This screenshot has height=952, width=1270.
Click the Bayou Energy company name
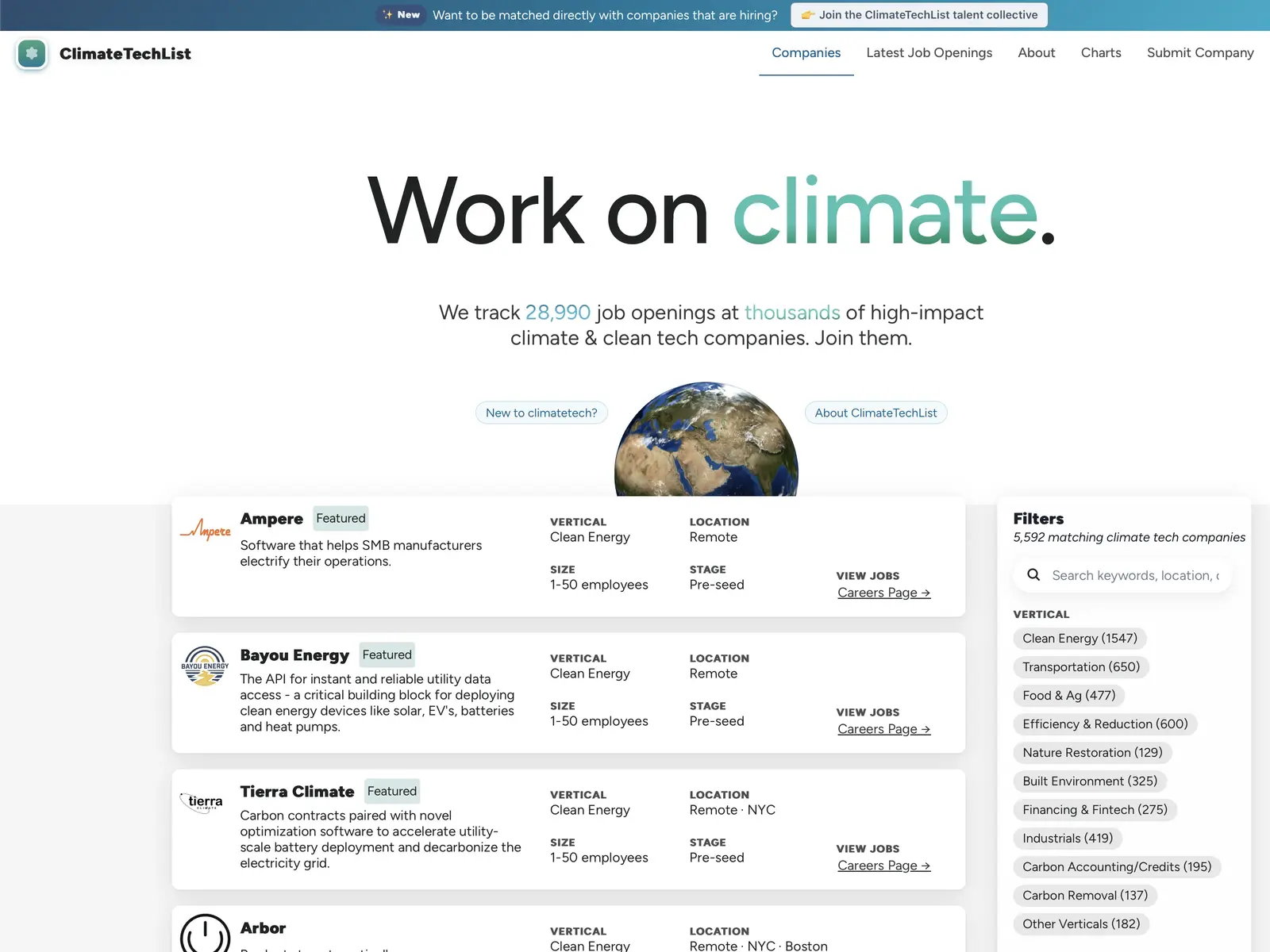pyautogui.click(x=294, y=655)
